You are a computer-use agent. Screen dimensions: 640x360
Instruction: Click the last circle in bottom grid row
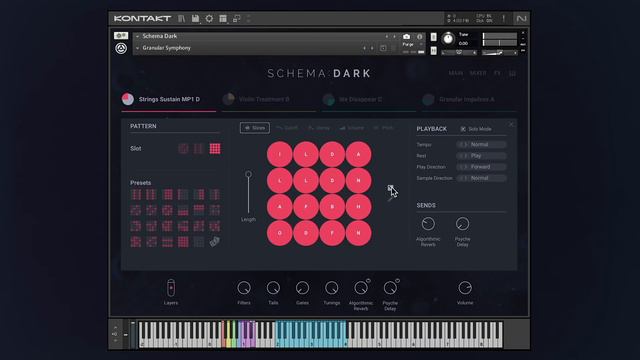click(x=359, y=233)
